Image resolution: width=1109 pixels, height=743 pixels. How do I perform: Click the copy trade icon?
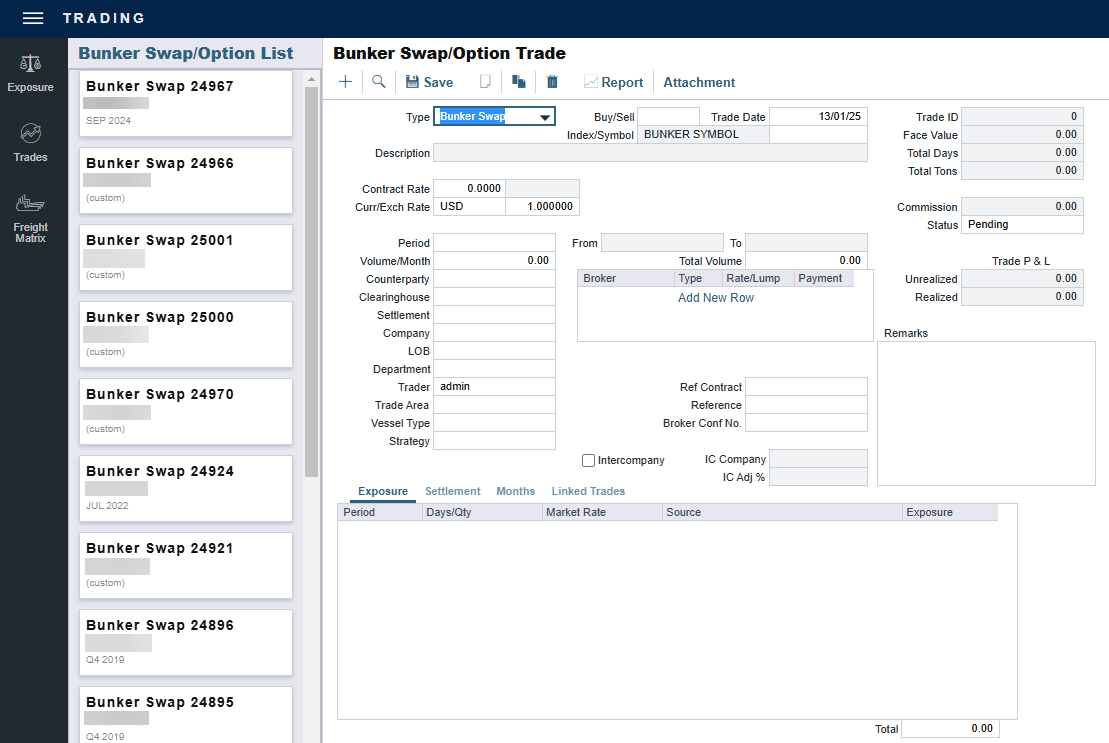click(x=518, y=82)
